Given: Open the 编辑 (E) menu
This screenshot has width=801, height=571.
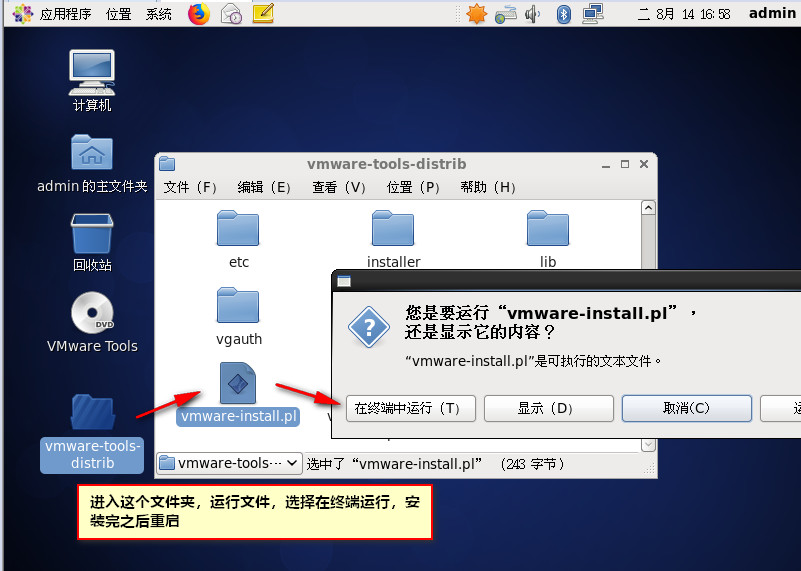Looking at the screenshot, I should [x=264, y=187].
